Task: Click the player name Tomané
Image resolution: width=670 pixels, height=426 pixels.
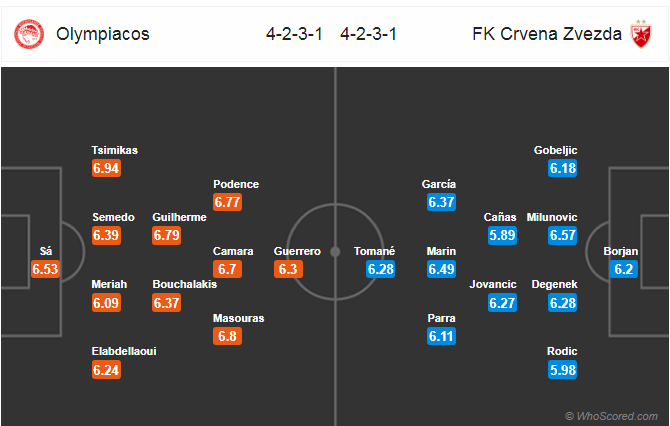Action: (374, 251)
